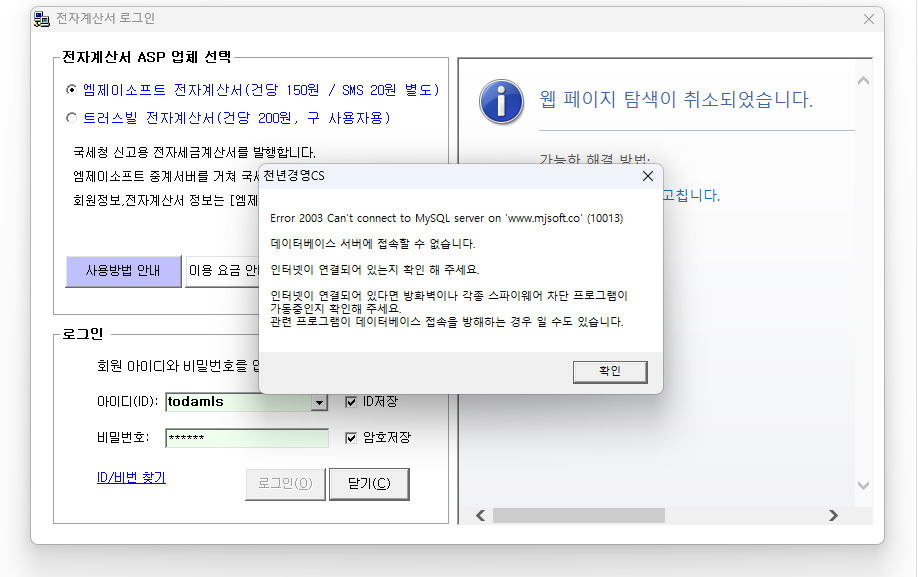The image size is (918, 577).
Task: Click the web panel scroll up arrow
Action: (x=864, y=81)
